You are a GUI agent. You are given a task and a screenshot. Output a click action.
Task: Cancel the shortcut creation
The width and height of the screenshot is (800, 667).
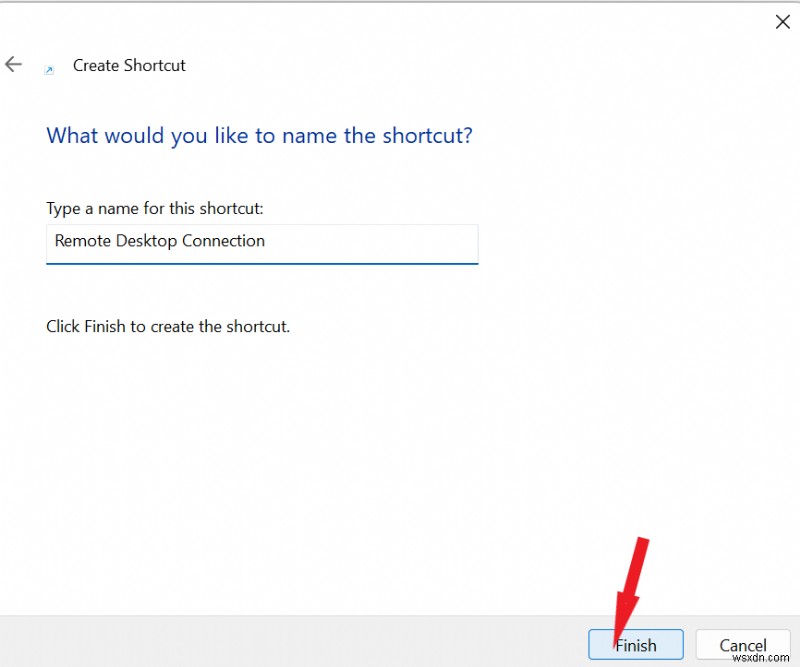point(743,645)
